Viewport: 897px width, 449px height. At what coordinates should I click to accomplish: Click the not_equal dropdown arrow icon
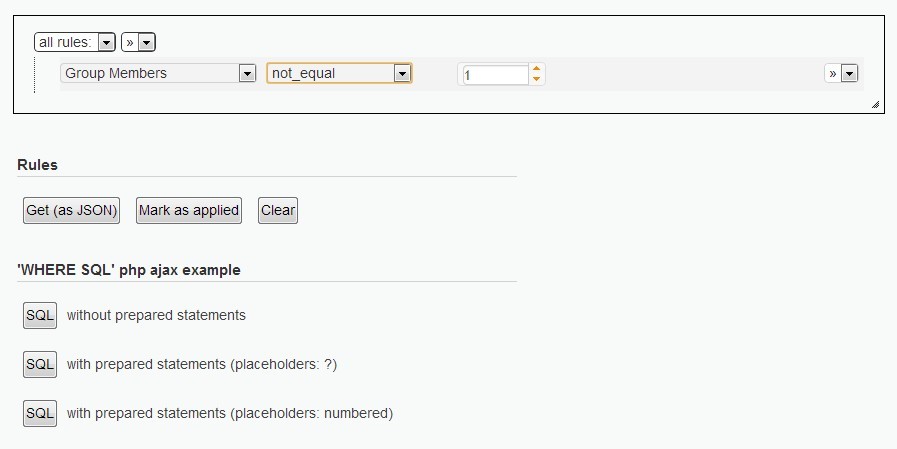pyautogui.click(x=402, y=74)
